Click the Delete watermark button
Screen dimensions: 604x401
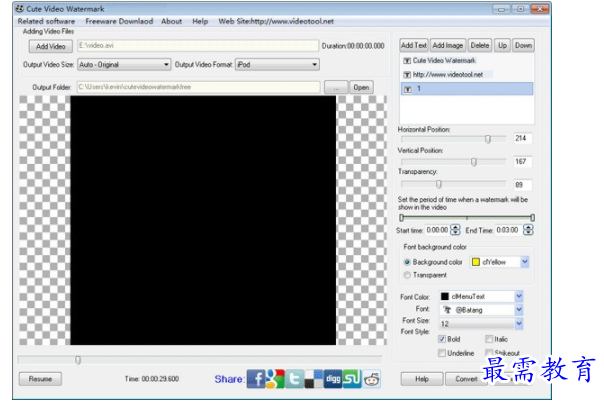(480, 45)
